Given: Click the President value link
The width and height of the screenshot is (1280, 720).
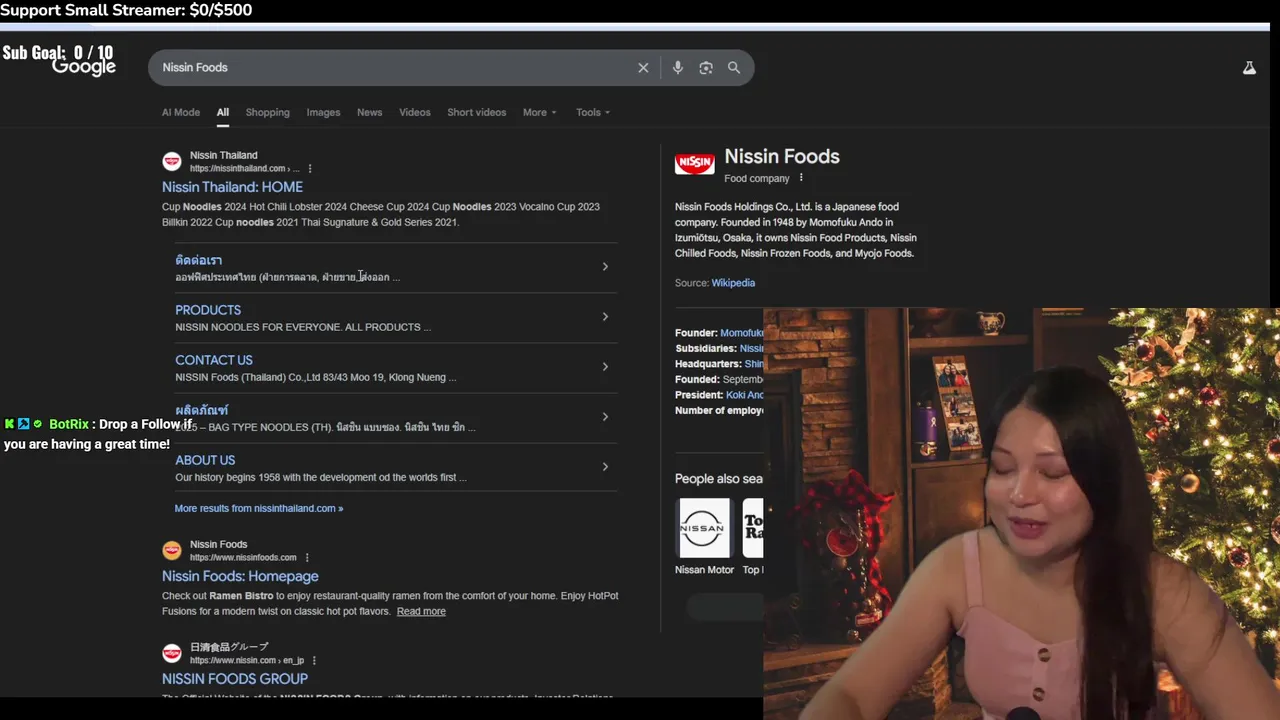Looking at the screenshot, I should tap(745, 395).
